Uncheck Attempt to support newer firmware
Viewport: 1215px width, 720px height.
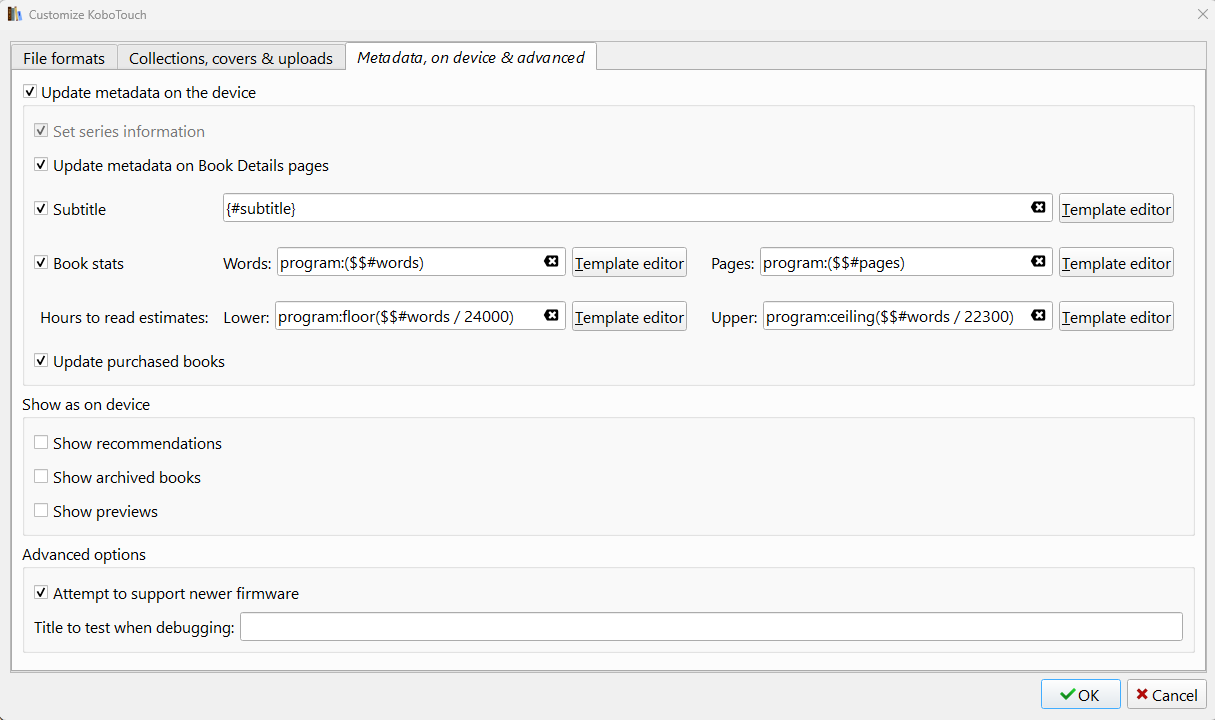[x=41, y=593]
